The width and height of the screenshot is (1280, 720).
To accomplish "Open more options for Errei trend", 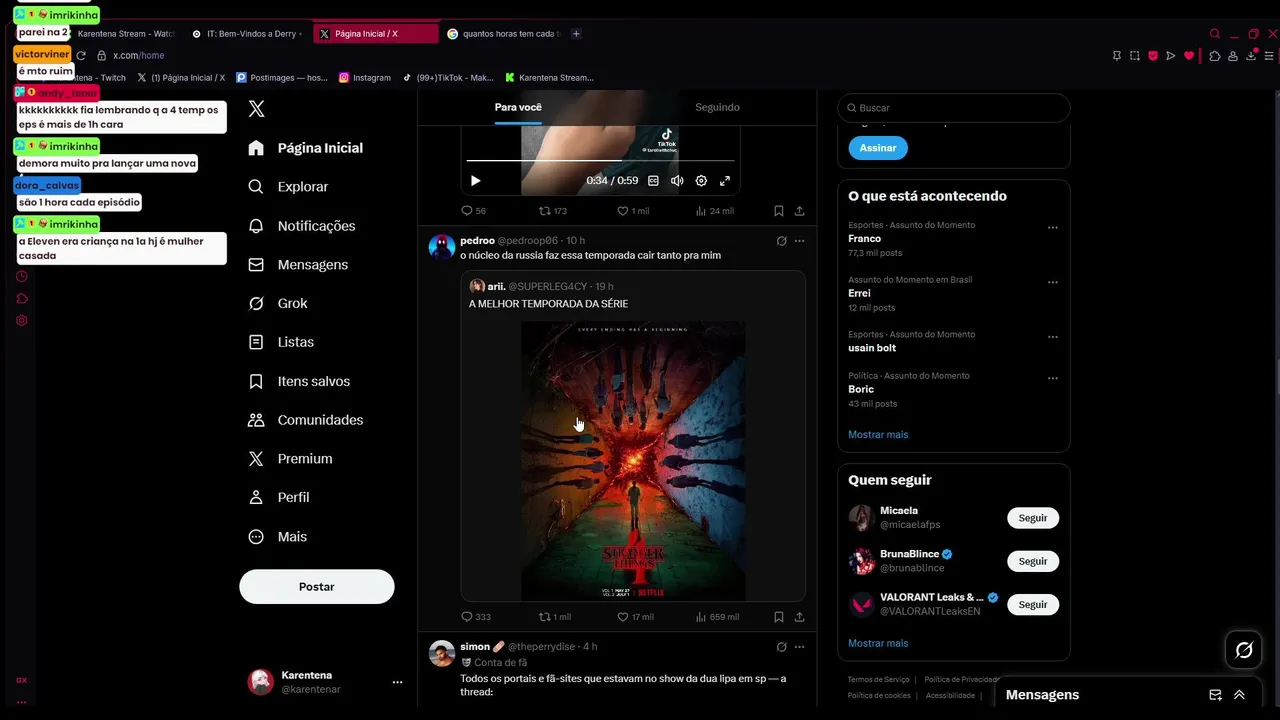I will [1052, 282].
